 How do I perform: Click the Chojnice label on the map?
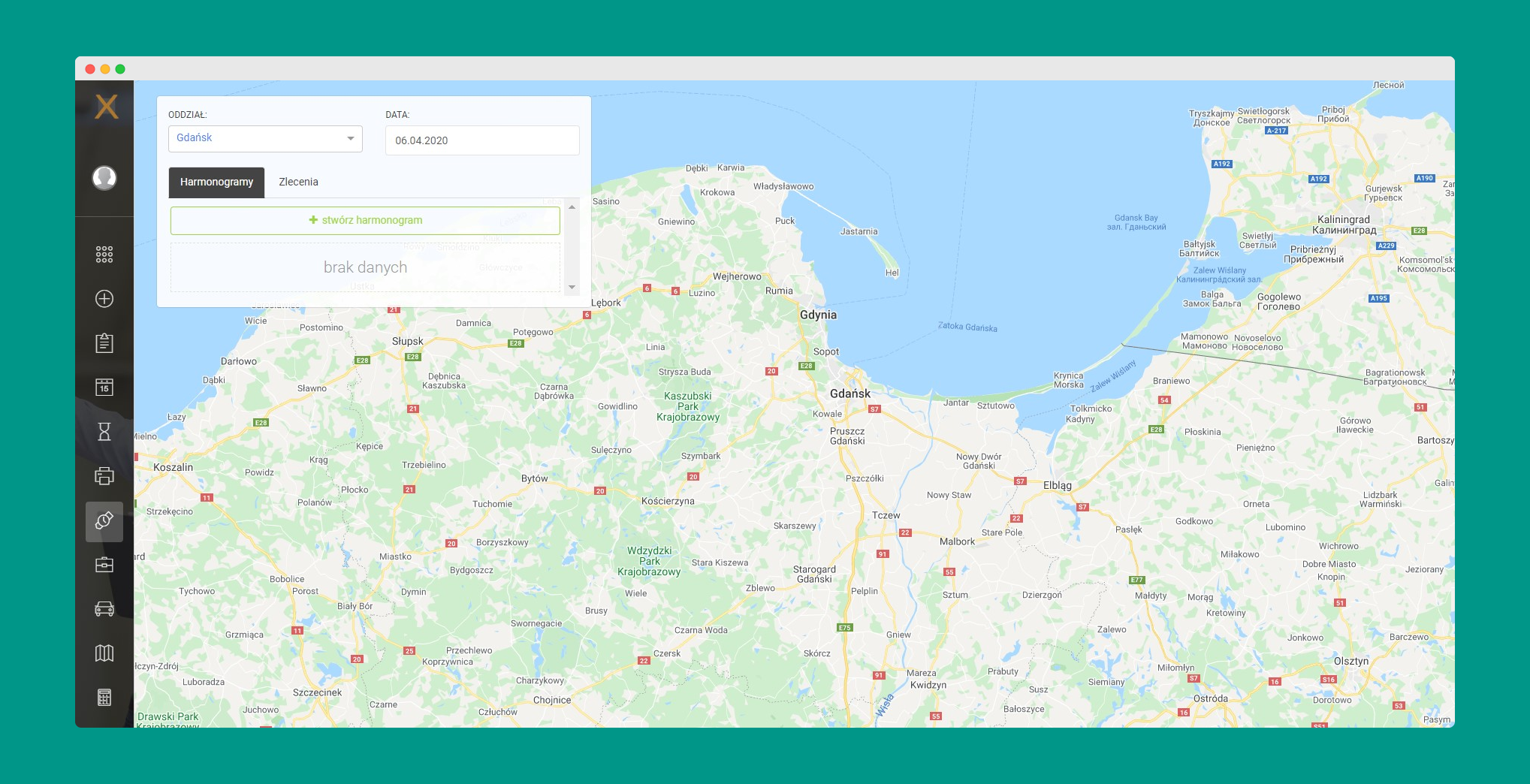point(551,701)
